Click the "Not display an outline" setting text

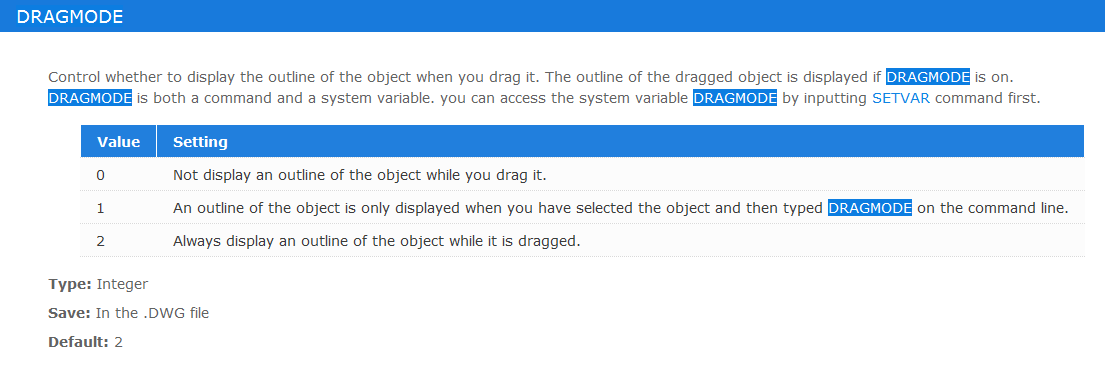click(359, 175)
